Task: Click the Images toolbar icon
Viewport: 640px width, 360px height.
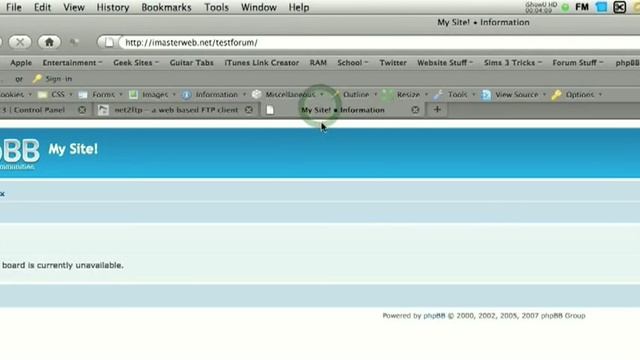Action: (x=133, y=95)
